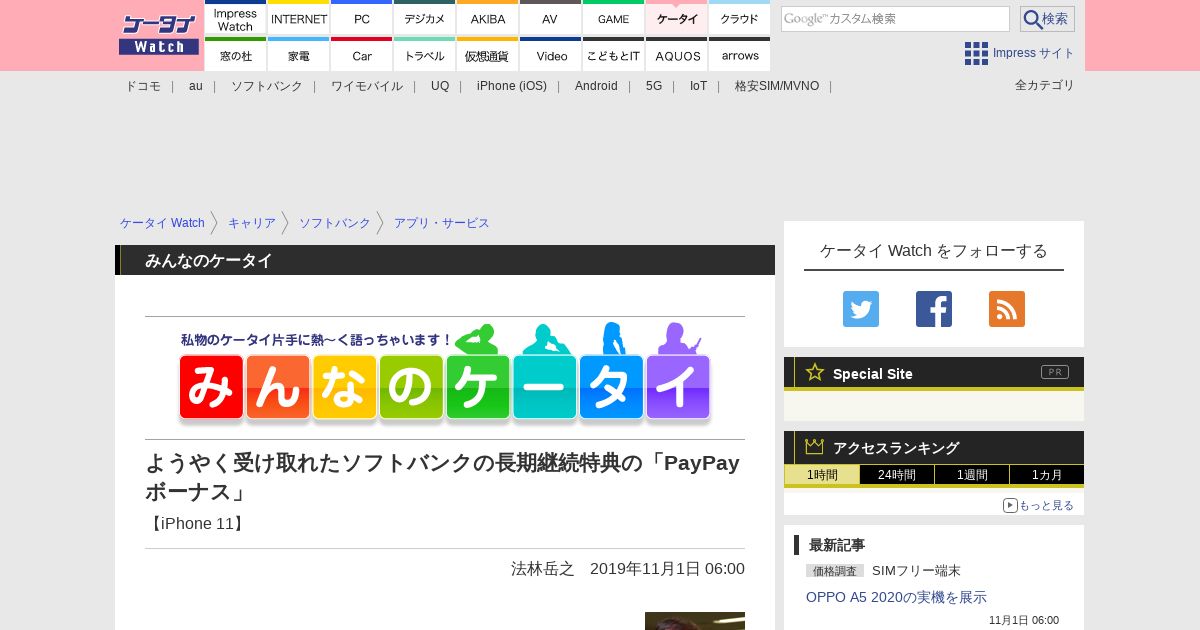Click the article headline about PayPayボーナス

[442, 477]
